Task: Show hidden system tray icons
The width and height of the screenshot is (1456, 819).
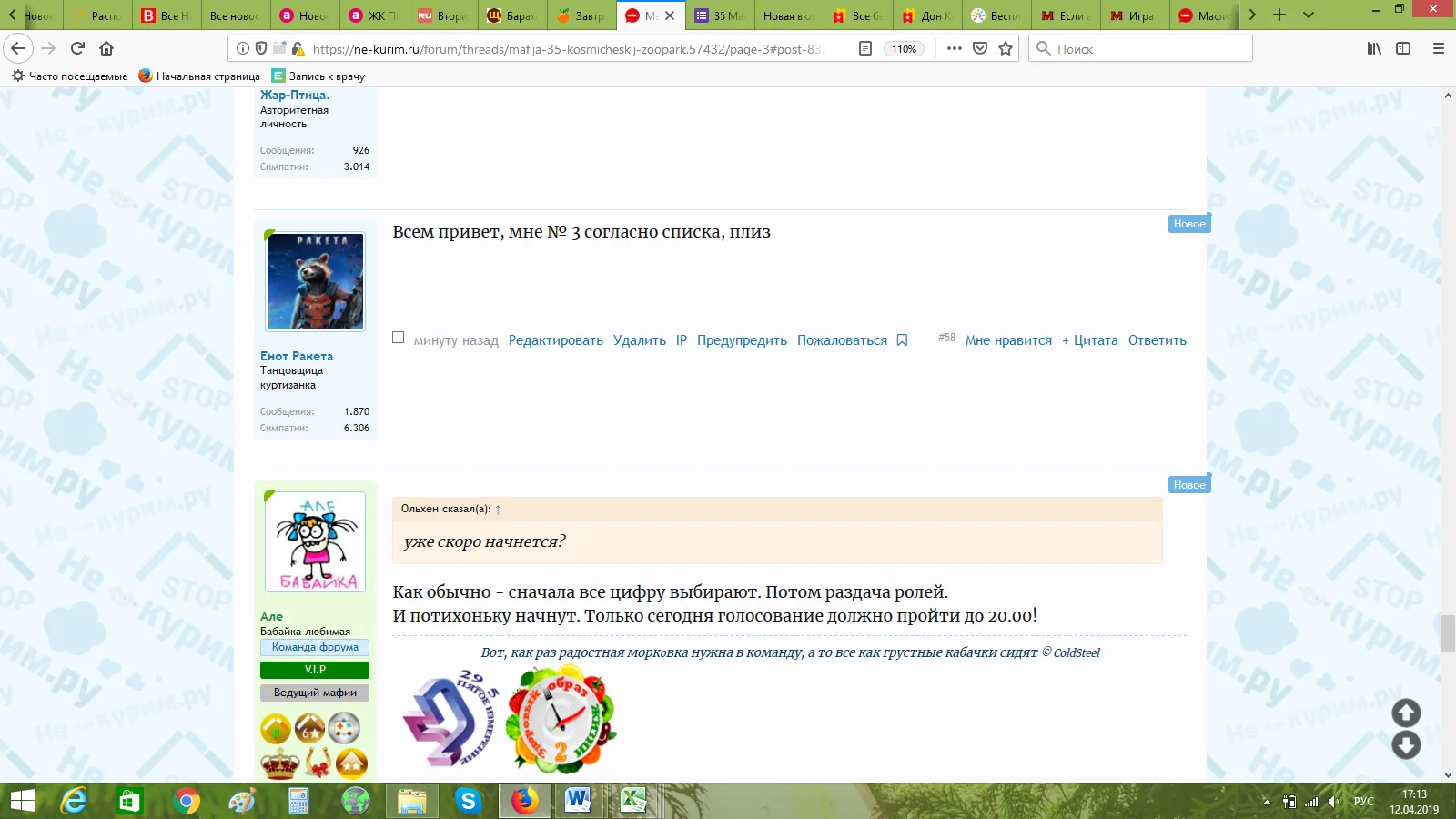Action: point(1266,802)
